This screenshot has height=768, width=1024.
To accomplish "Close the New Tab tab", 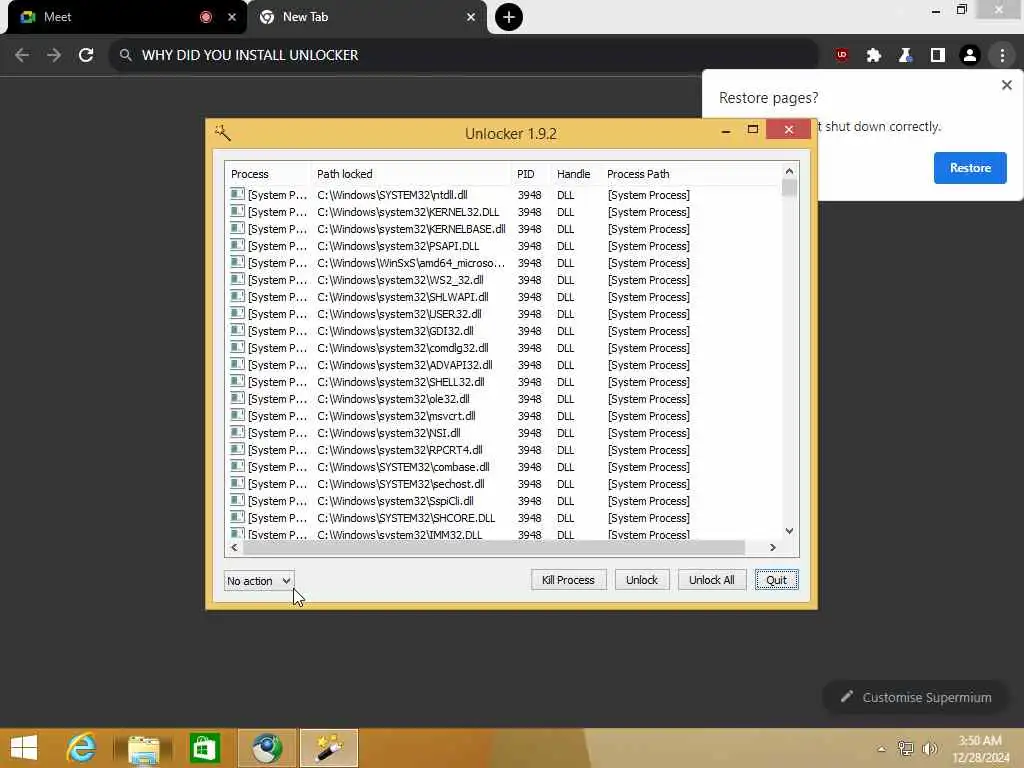I will click(x=471, y=17).
